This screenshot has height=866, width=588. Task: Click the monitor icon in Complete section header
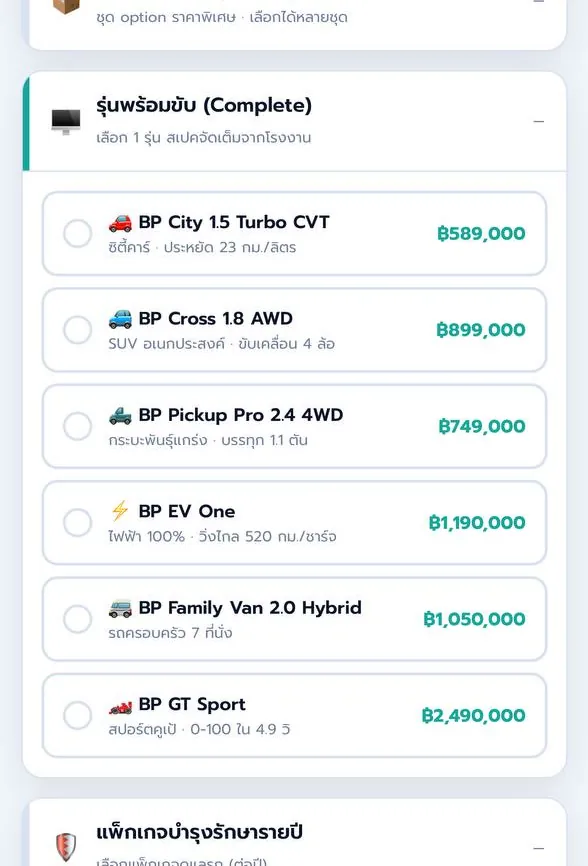pos(66,122)
